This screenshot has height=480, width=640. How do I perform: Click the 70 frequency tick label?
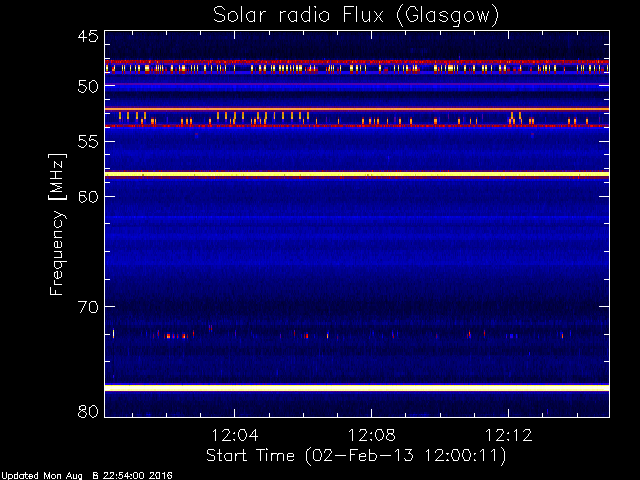[88, 307]
